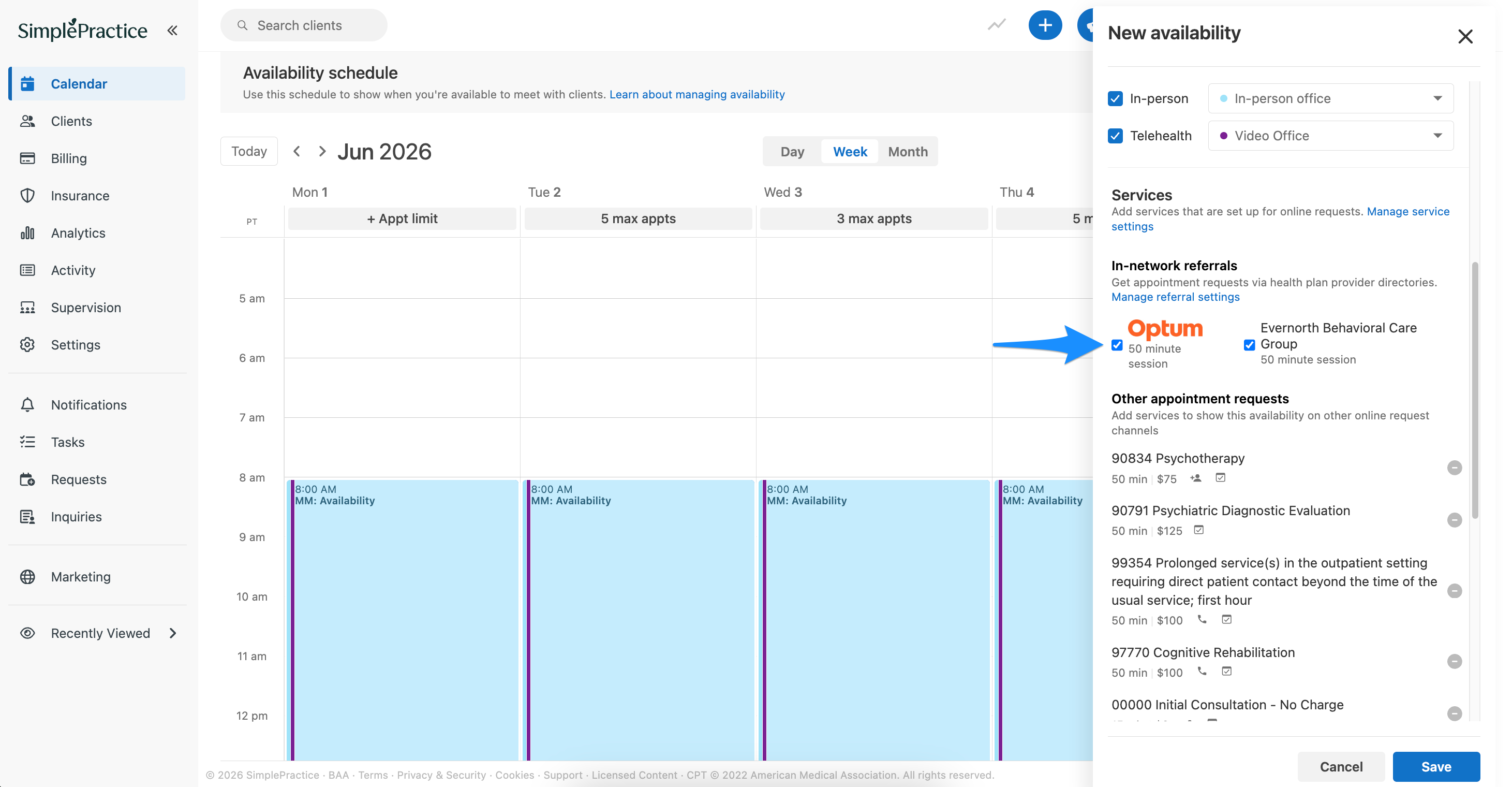Open the In-person office dropdown
Image resolution: width=1512 pixels, height=787 pixels.
(x=1330, y=99)
